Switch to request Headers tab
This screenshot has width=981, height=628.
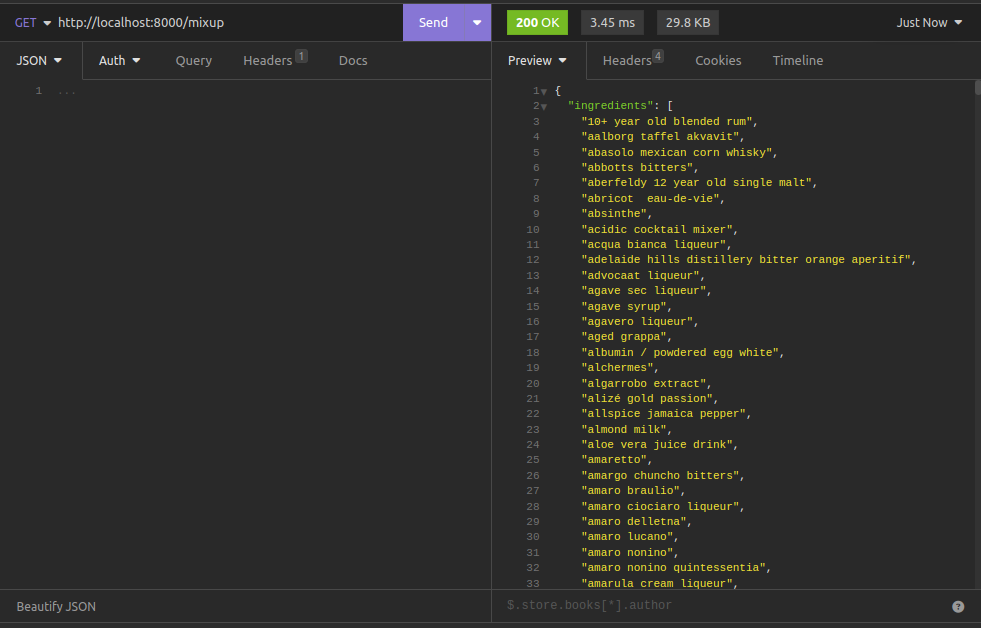click(268, 60)
